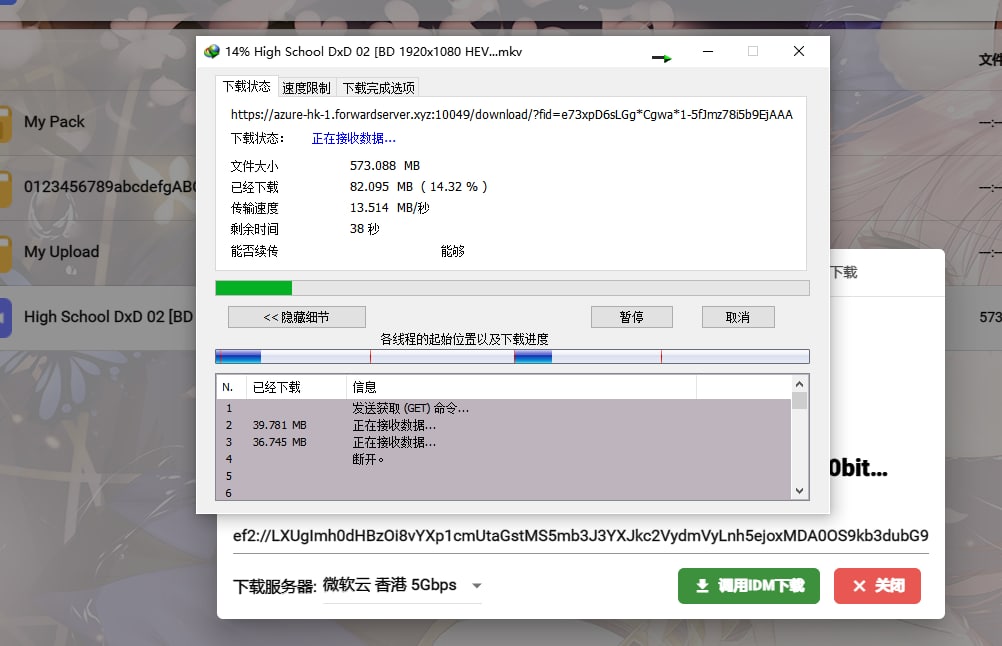Image resolution: width=1002 pixels, height=646 pixels.
Task: Click thread list scrollbar down arrow
Action: pos(799,491)
